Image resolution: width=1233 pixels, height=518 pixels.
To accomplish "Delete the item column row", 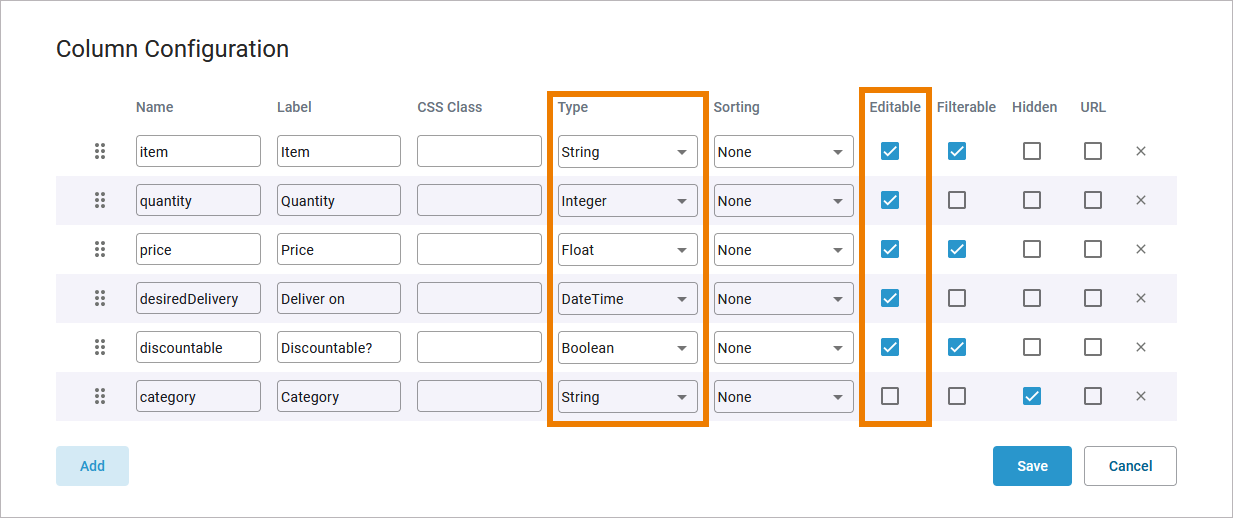I will pyautogui.click(x=1140, y=151).
